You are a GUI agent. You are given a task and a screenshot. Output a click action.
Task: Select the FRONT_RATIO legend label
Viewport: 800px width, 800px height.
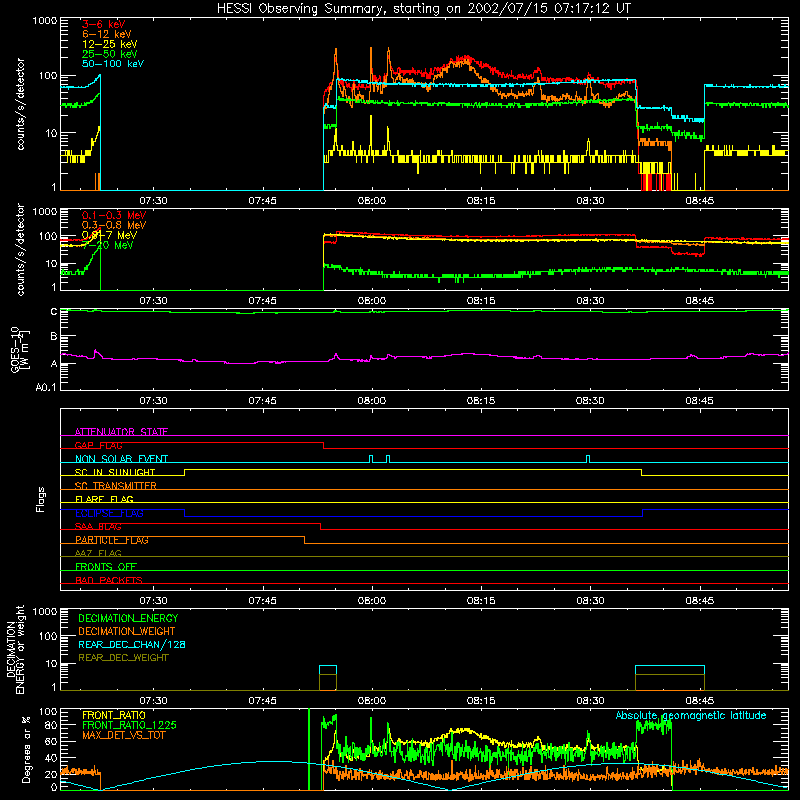(x=114, y=715)
